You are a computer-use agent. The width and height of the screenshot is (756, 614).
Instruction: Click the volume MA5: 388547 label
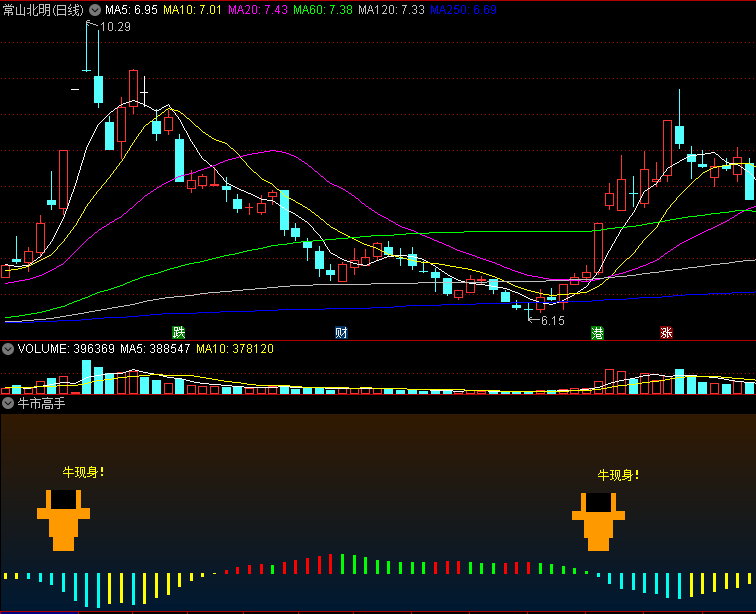[x=155, y=349]
